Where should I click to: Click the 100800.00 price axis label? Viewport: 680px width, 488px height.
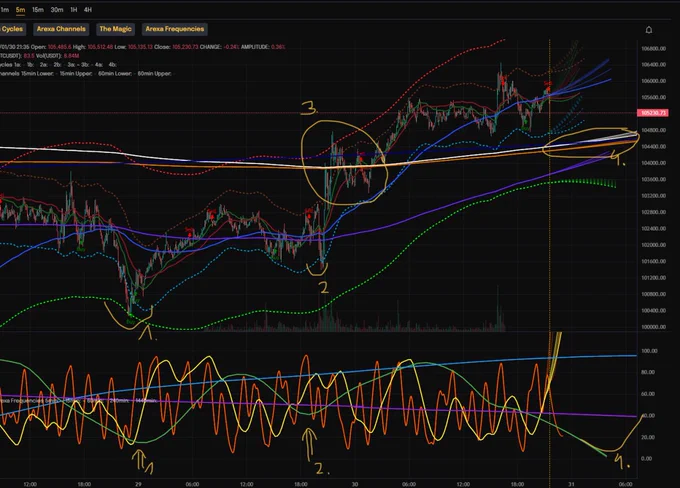(654, 294)
